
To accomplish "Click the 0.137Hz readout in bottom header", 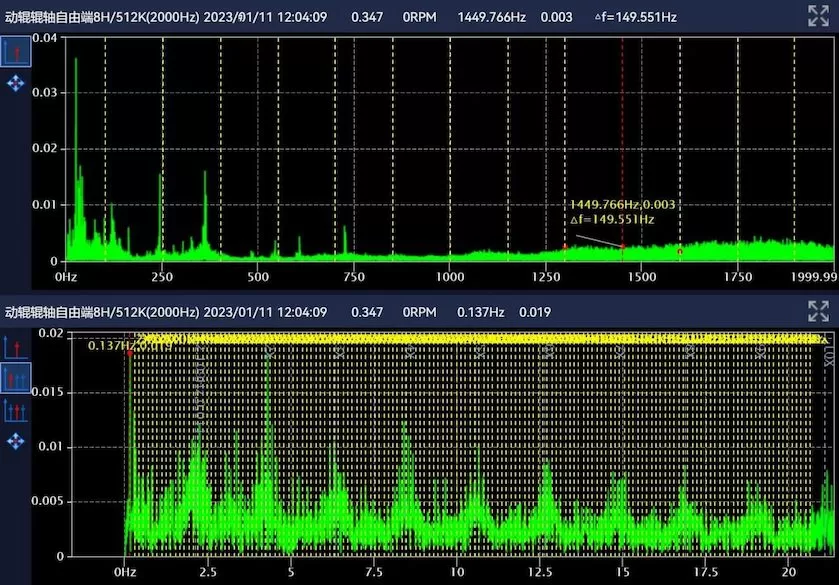I will point(479,312).
